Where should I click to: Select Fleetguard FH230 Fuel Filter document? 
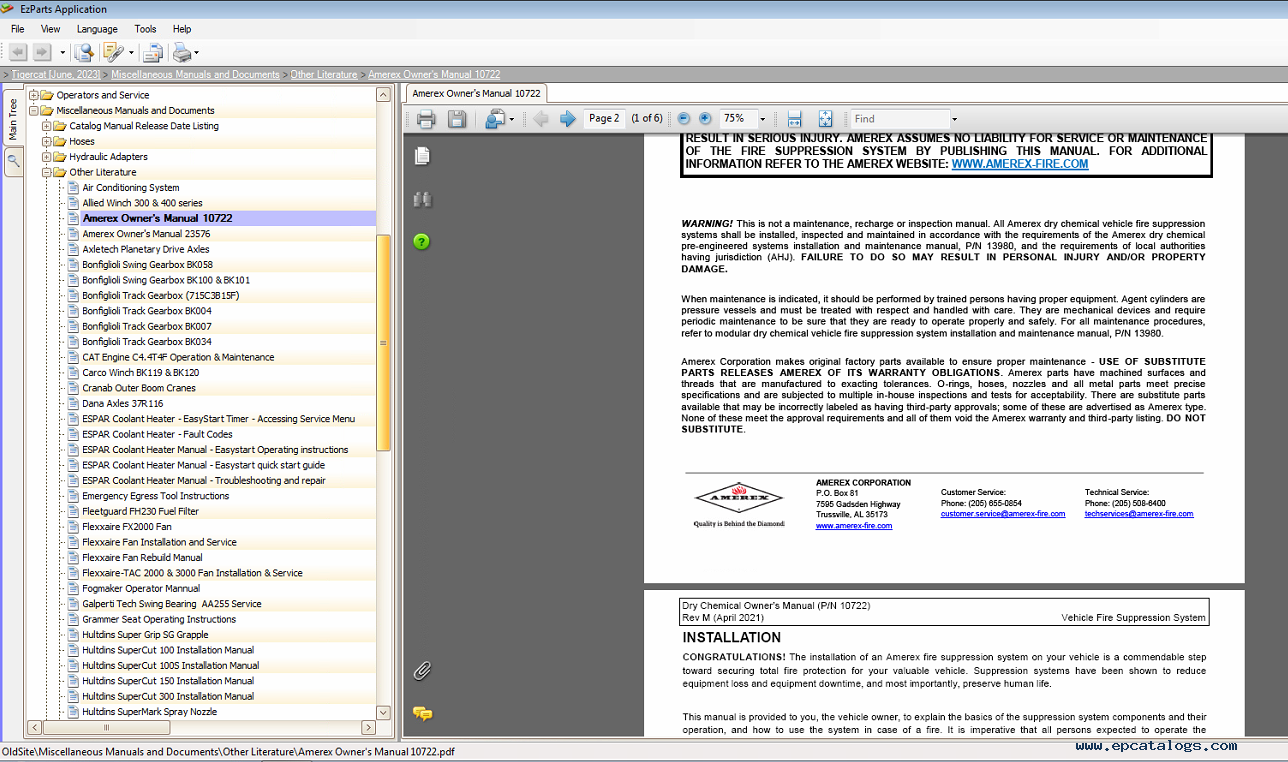point(140,511)
